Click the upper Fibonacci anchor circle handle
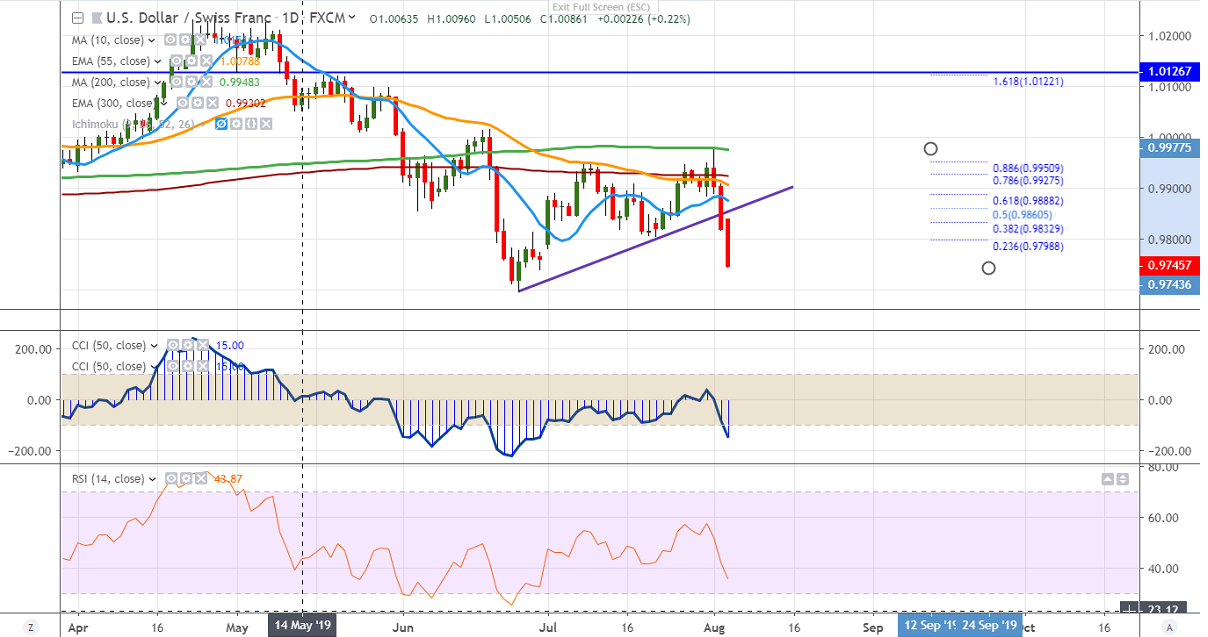This screenshot has width=1208, height=637. [931, 149]
